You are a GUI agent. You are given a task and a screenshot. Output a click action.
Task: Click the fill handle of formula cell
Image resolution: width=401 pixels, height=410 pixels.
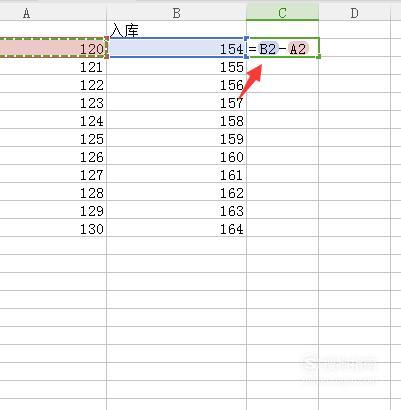(x=319, y=57)
